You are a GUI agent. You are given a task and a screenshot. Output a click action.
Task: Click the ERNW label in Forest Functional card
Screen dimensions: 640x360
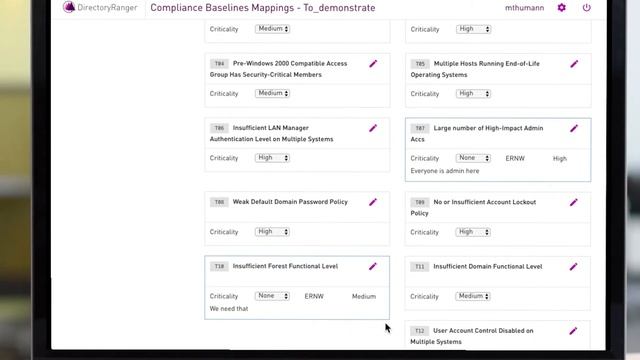(x=314, y=296)
